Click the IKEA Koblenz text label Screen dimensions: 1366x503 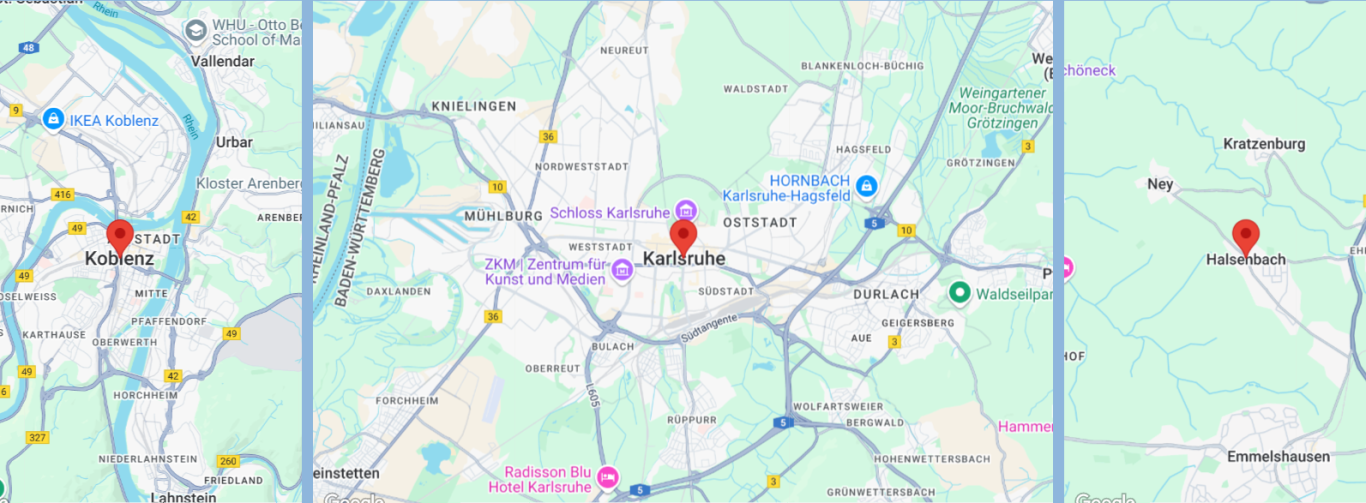tap(114, 121)
